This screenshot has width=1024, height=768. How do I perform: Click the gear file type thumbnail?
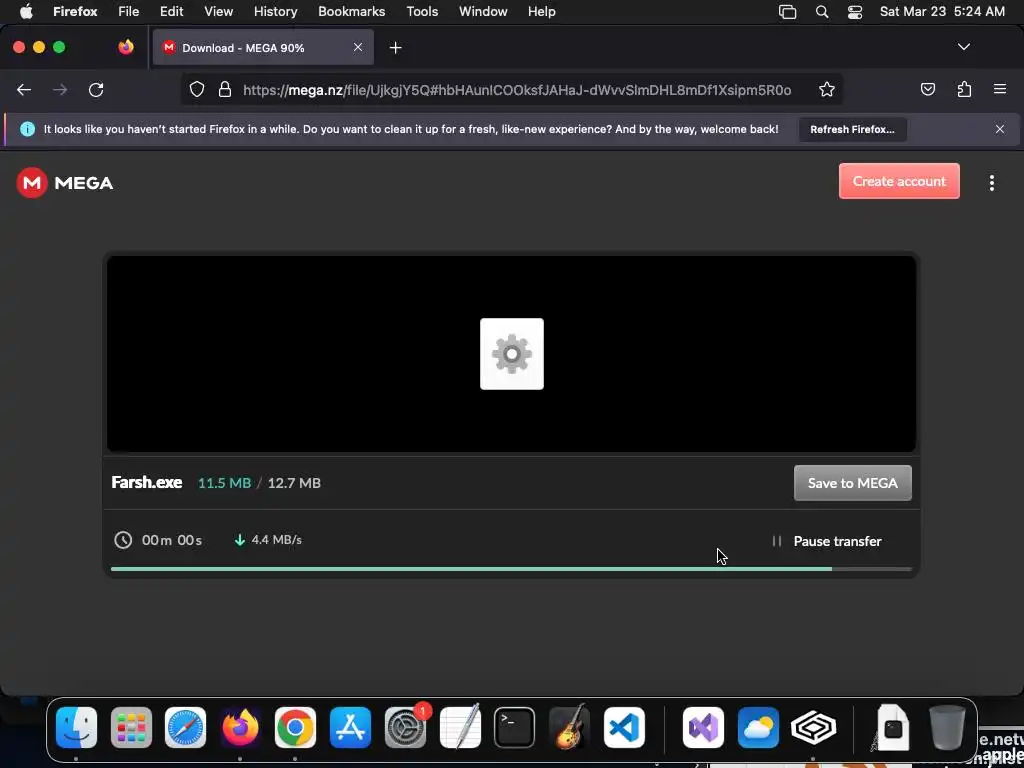click(x=511, y=354)
